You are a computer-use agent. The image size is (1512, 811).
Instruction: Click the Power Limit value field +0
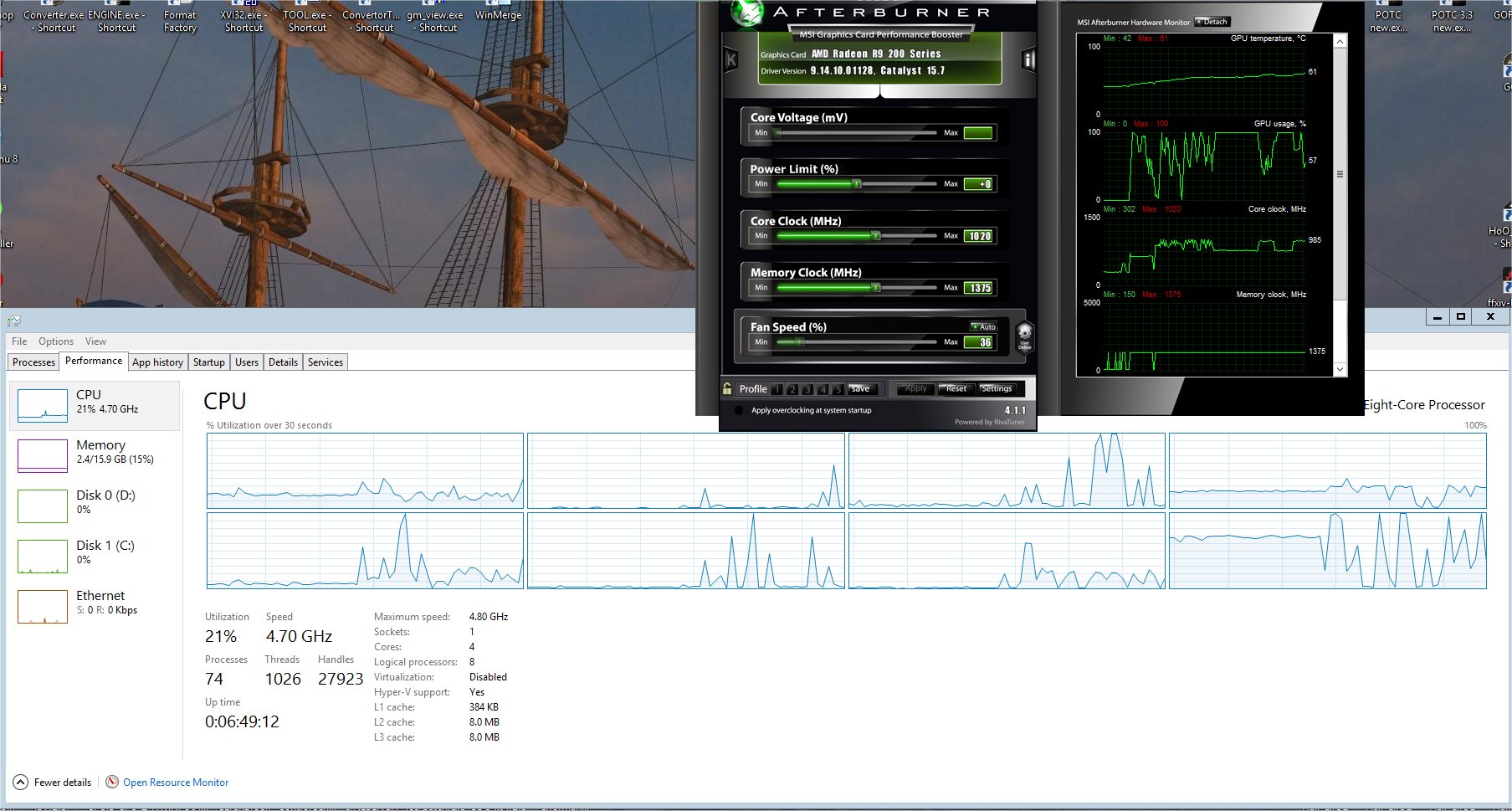pos(978,184)
